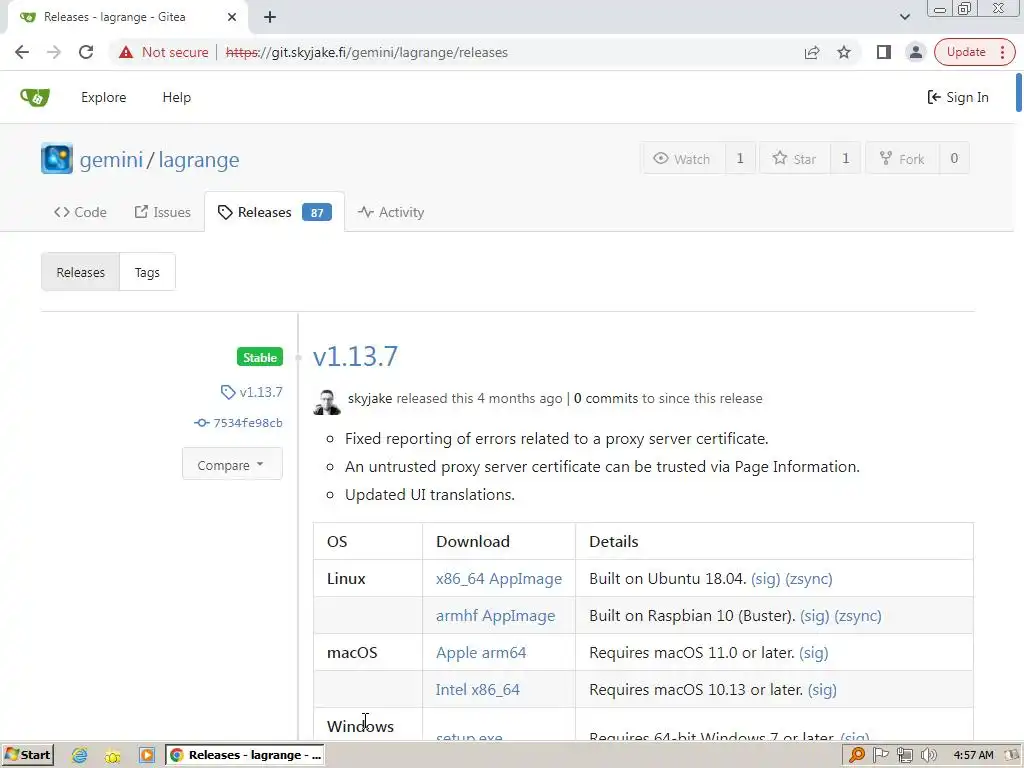
Task: Open the v1.13.7 release title
Action: coord(355,357)
